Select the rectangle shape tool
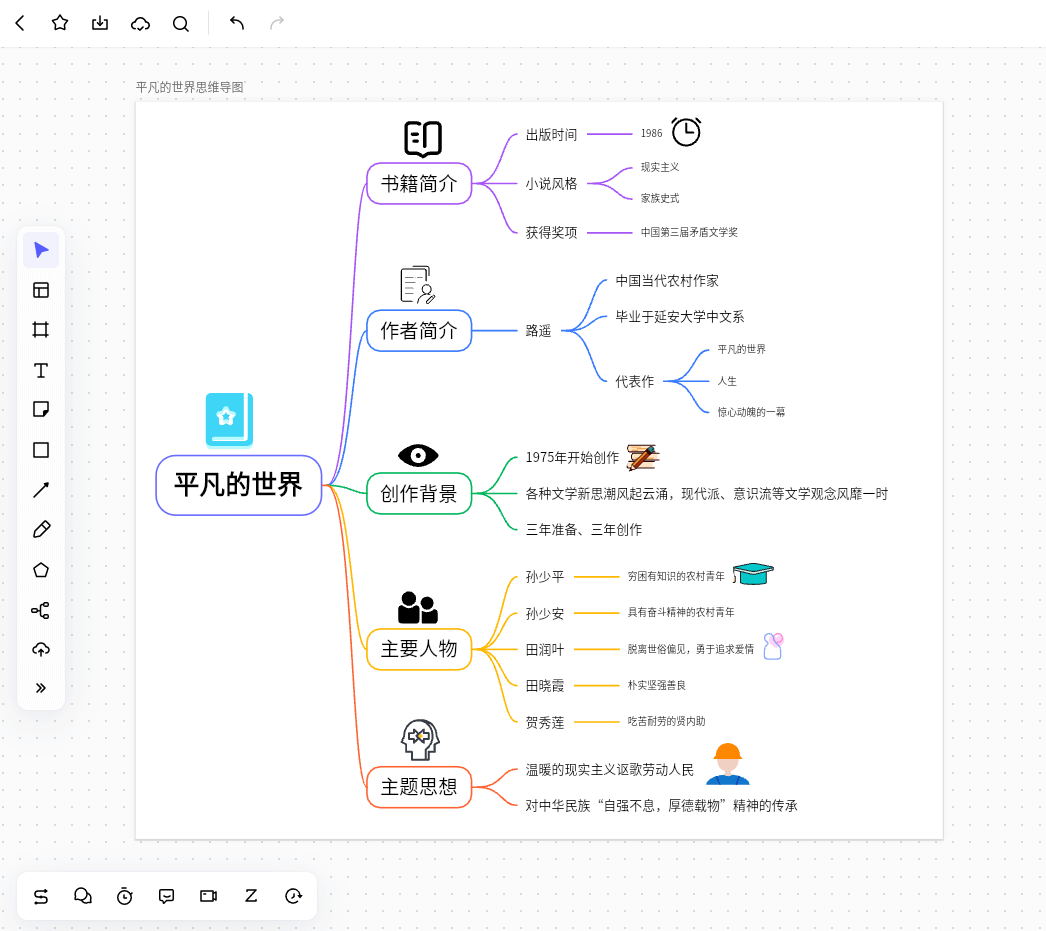The height and width of the screenshot is (931, 1046). click(41, 450)
